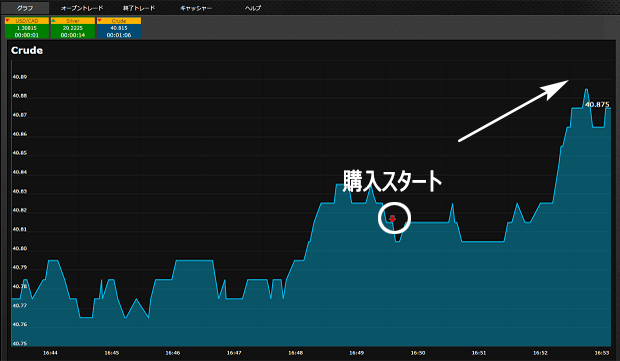Click the 16:44 time axis label
Image resolution: width=620 pixels, height=361 pixels.
tap(50, 353)
